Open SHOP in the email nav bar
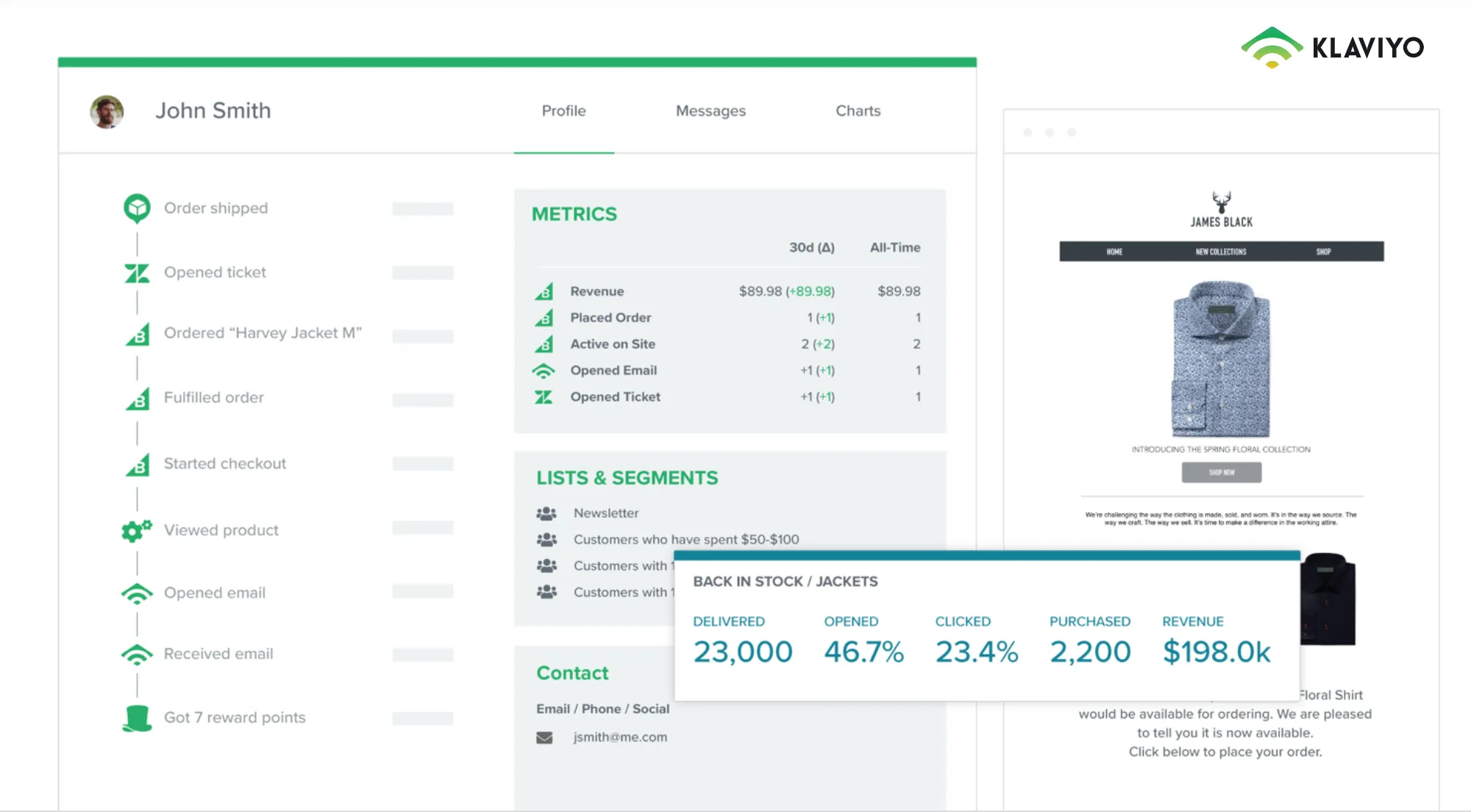 pyautogui.click(x=1323, y=252)
